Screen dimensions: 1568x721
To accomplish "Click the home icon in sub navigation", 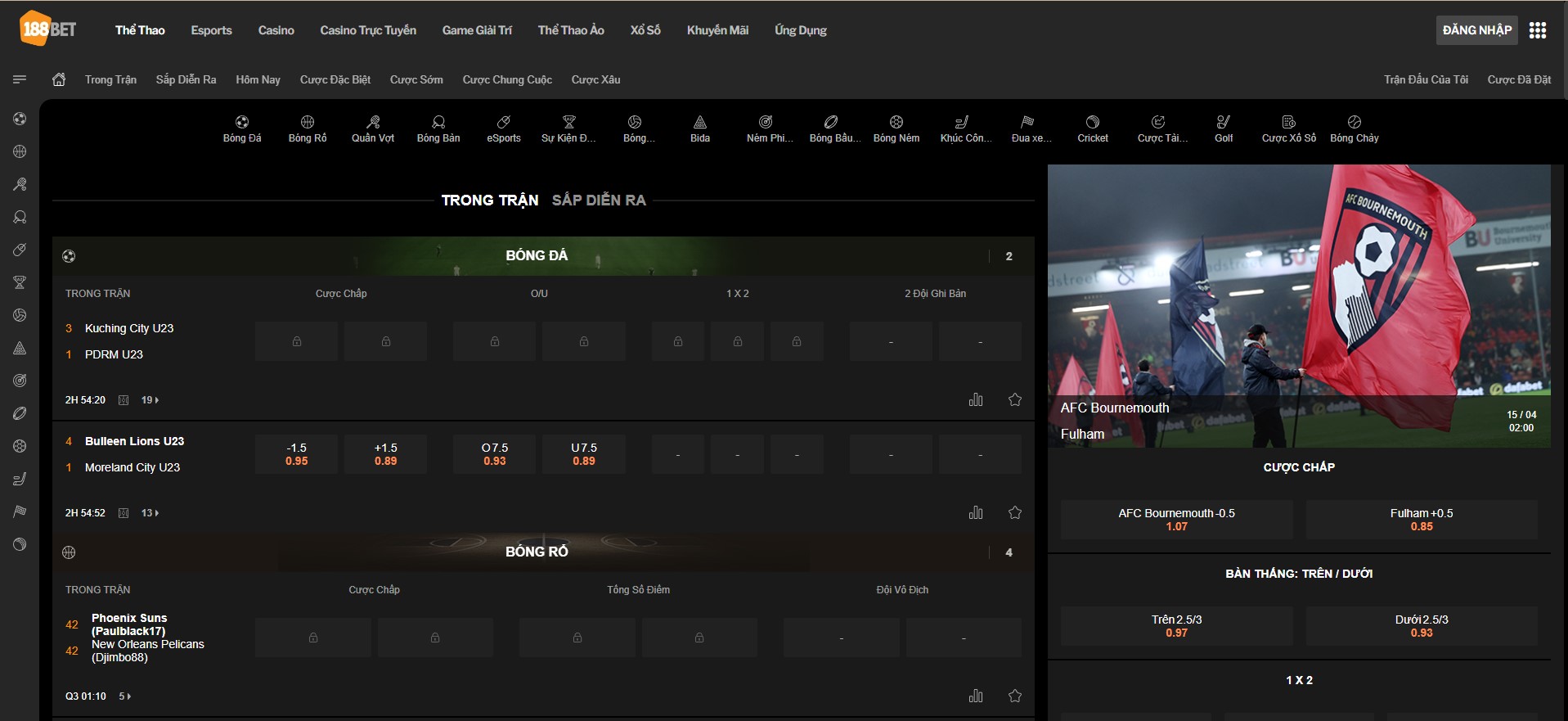I will [x=59, y=79].
